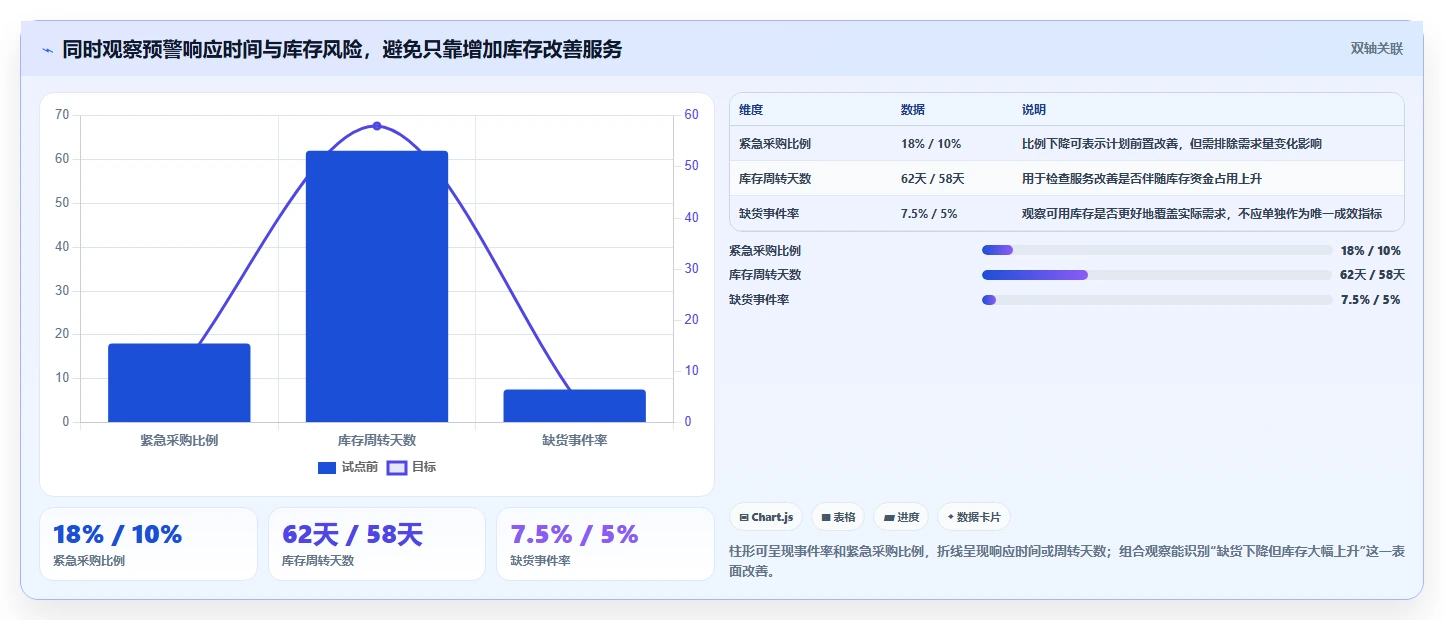
Task: Open the 7.5% / 5% stat card
Action: pos(605,544)
